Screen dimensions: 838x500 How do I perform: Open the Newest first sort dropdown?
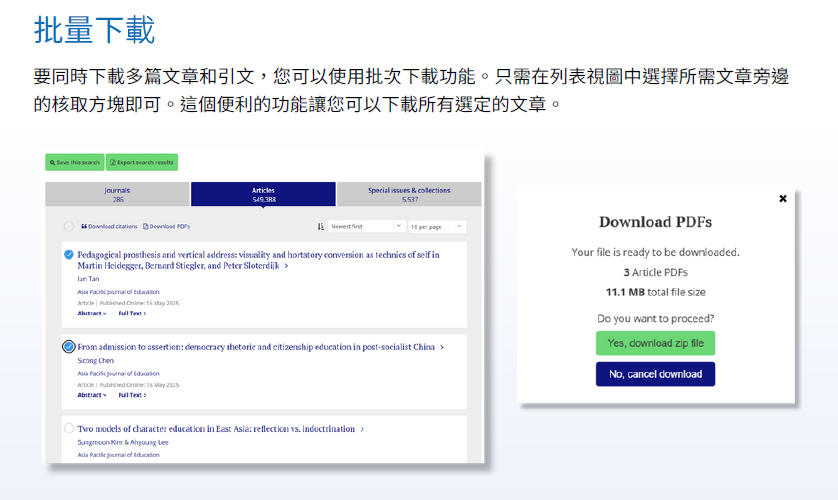click(x=366, y=226)
